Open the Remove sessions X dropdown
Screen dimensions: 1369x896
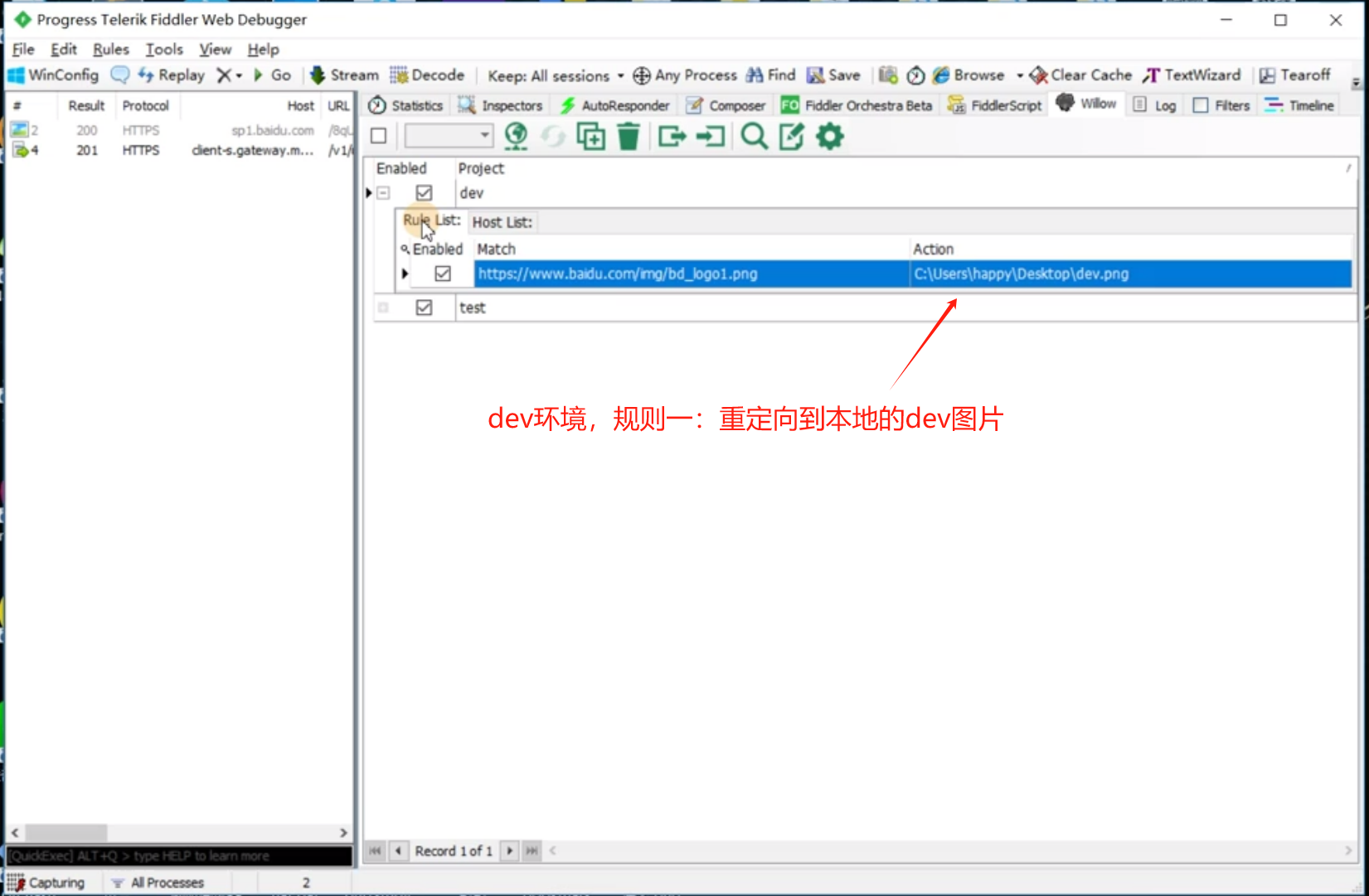click(x=229, y=75)
